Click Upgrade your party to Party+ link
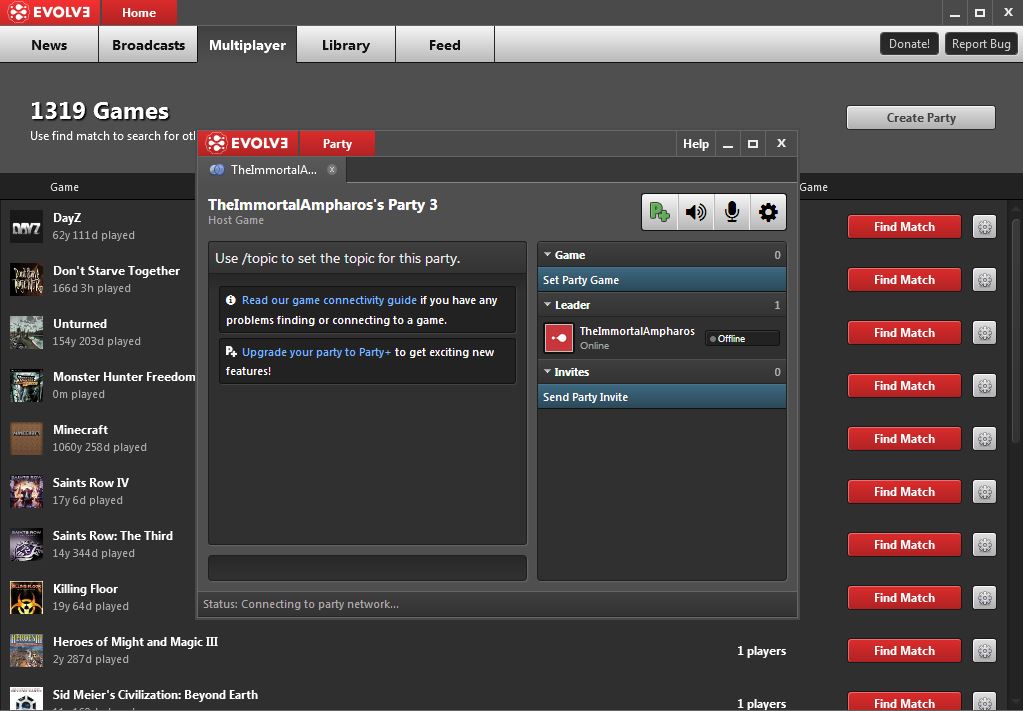The height and width of the screenshot is (711, 1023). click(x=316, y=352)
